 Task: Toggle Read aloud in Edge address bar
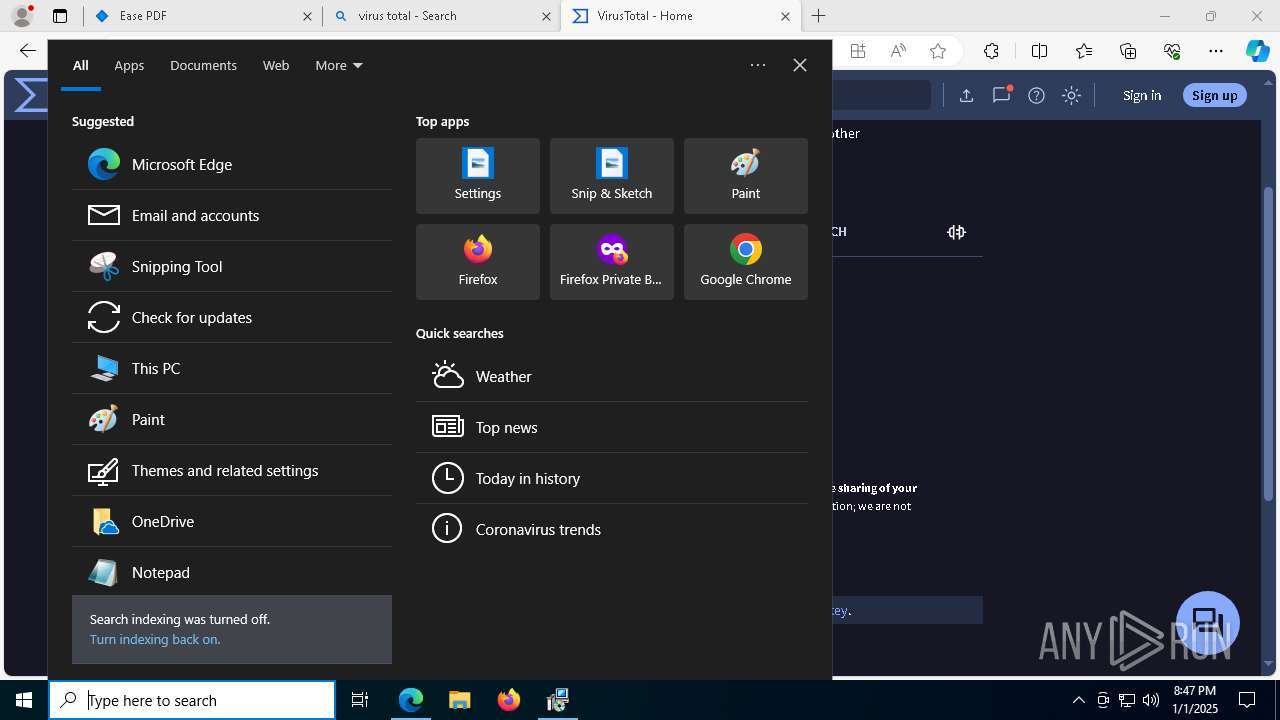pos(898,51)
